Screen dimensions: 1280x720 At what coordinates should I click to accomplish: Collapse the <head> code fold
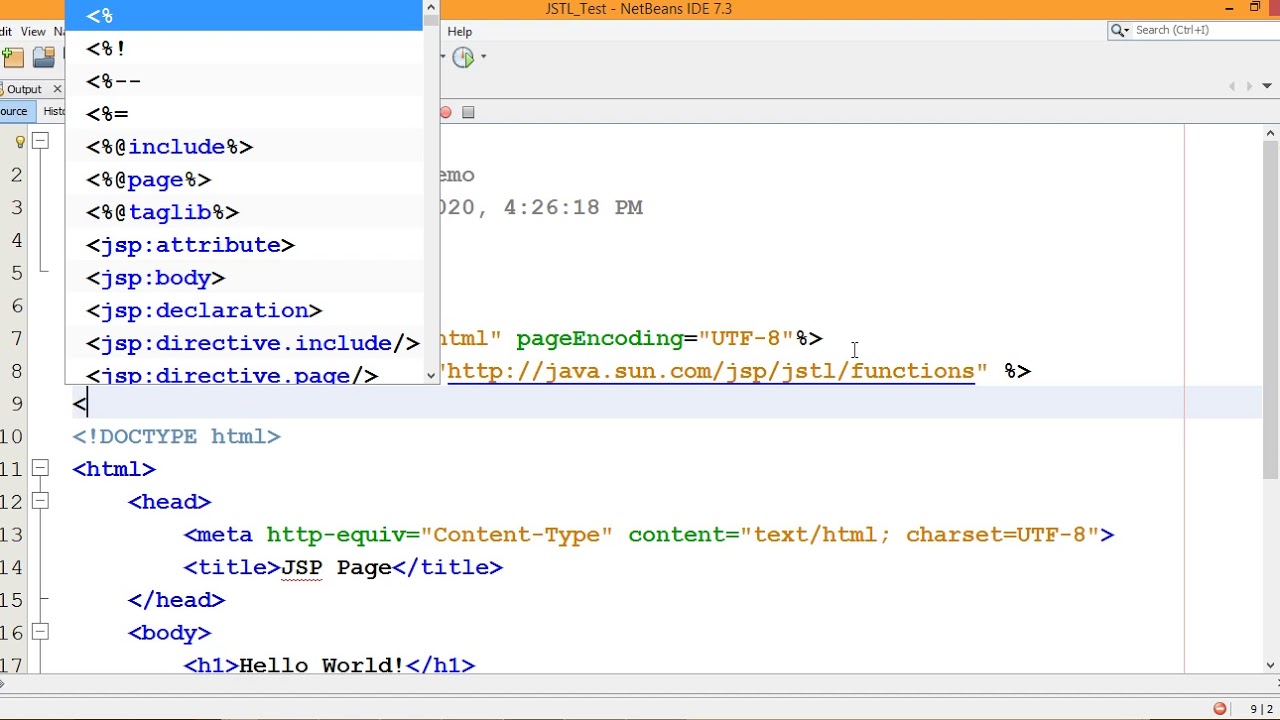pyautogui.click(x=40, y=502)
